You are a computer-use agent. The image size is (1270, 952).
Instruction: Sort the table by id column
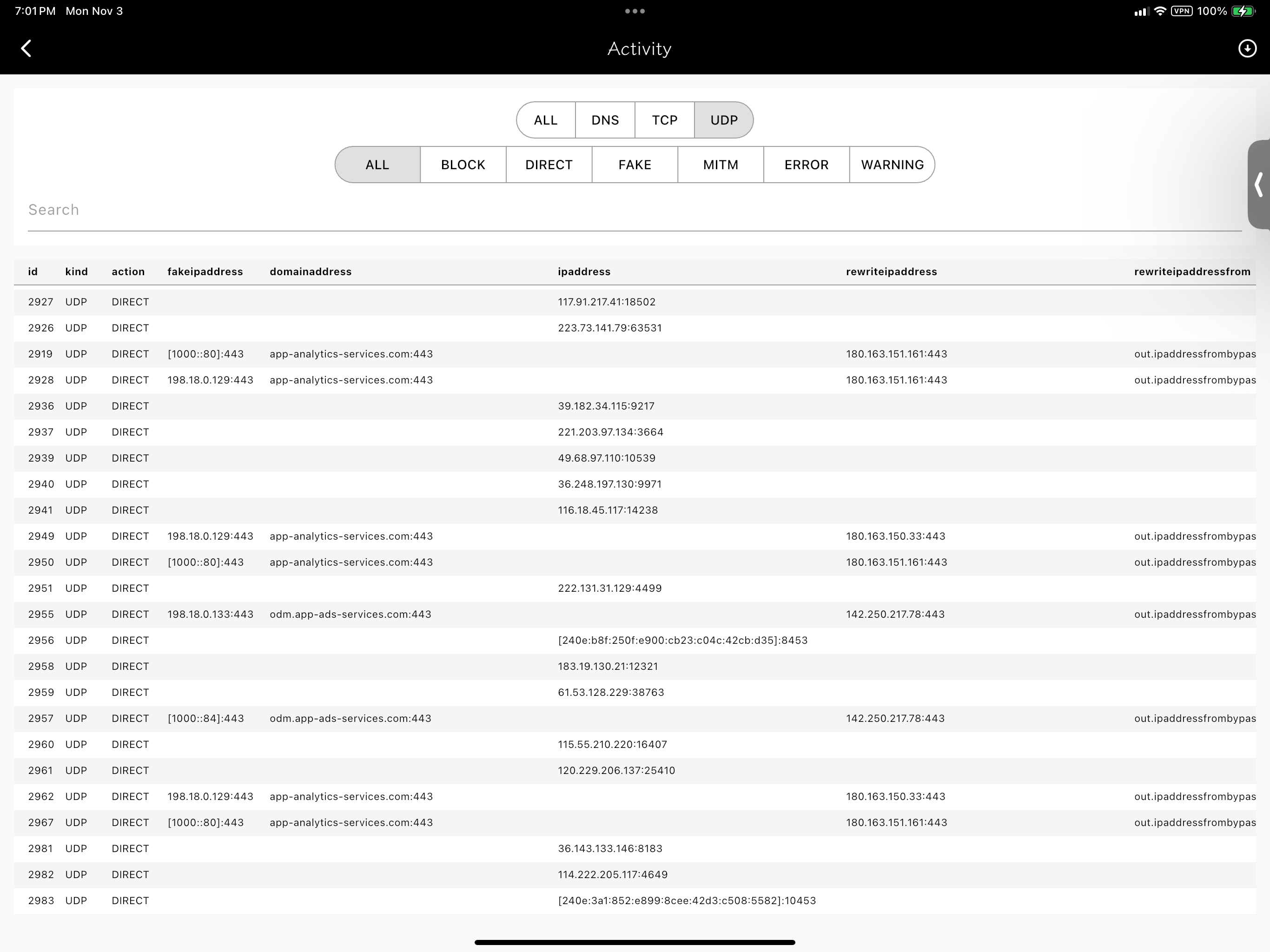(33, 271)
